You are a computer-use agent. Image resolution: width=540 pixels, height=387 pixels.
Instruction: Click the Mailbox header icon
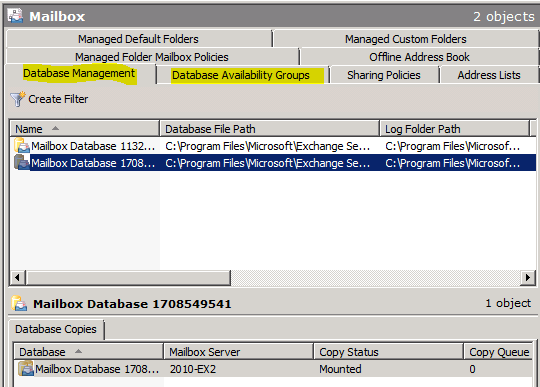coord(15,16)
